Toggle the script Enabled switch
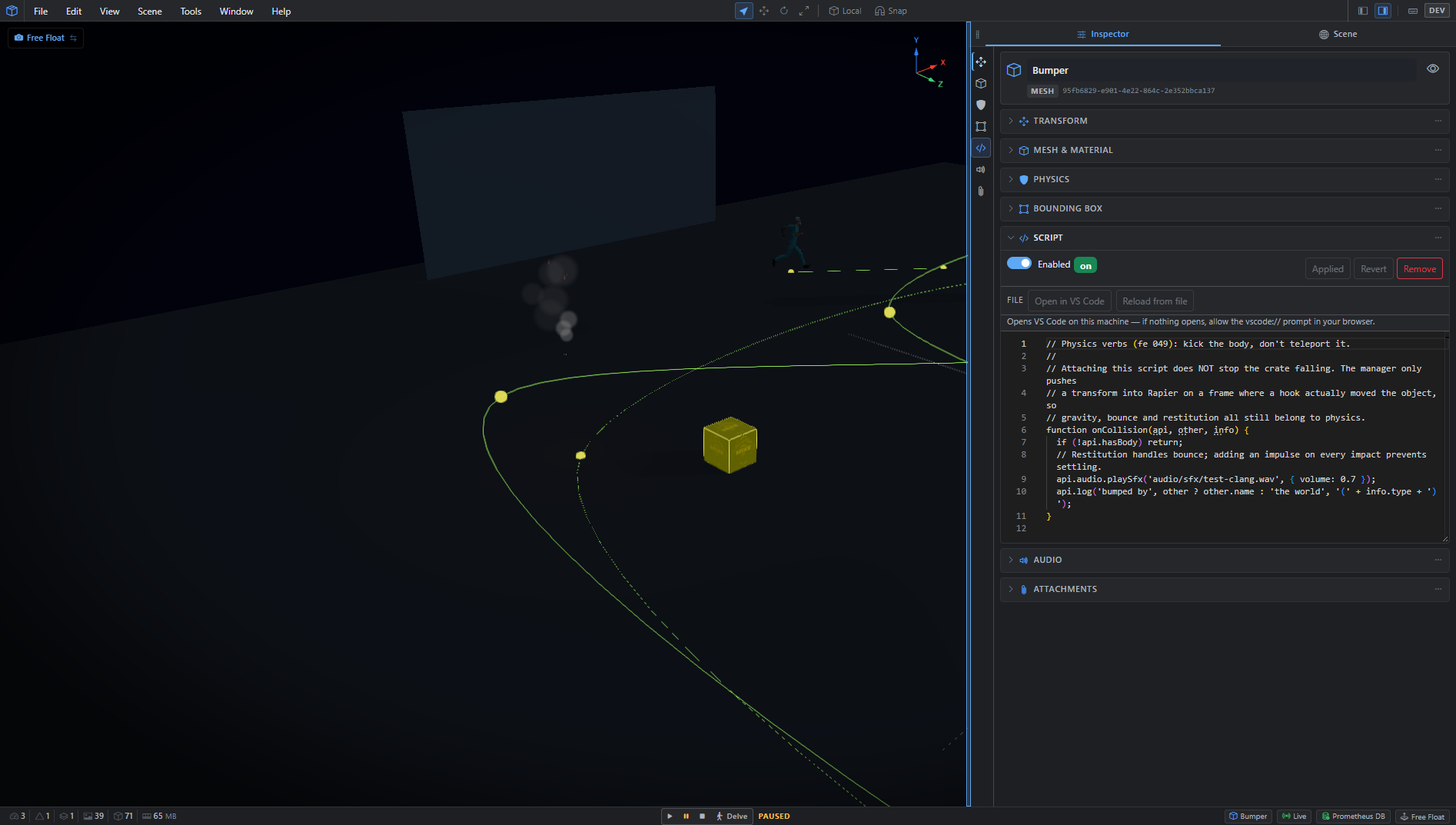The height and width of the screenshot is (825, 1456). click(1019, 264)
